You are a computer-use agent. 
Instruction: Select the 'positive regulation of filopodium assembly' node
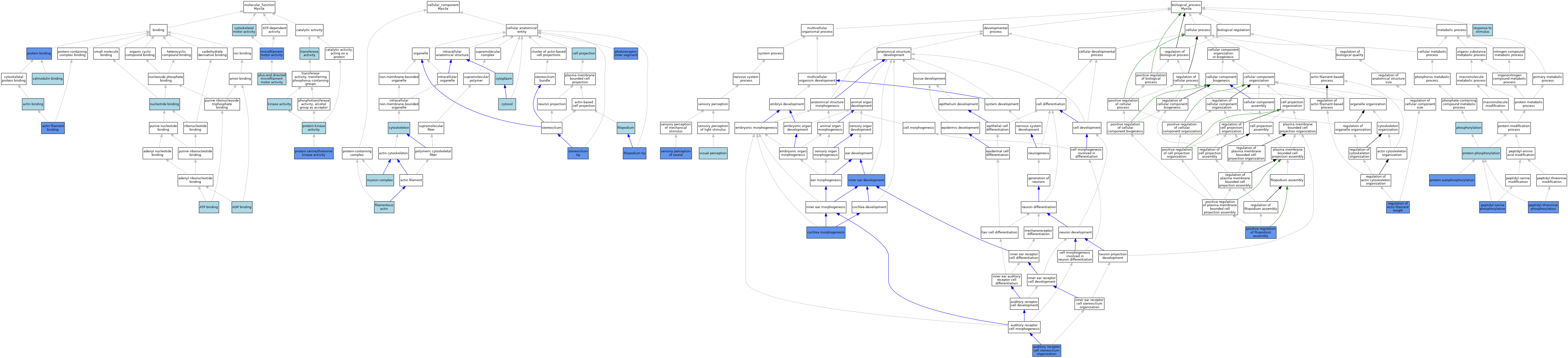tap(1261, 232)
